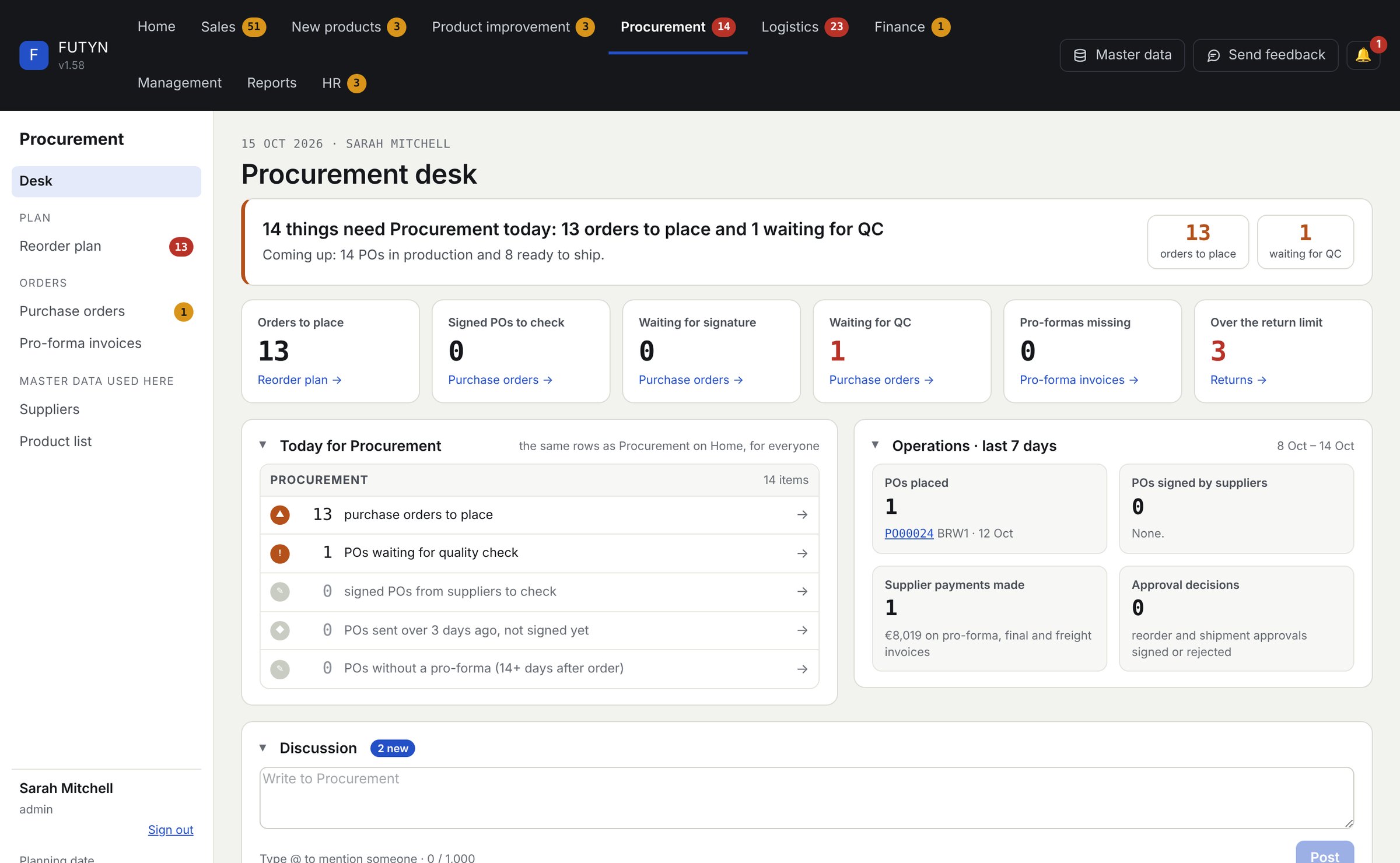Click the Reorder plan badge showing 13
The image size is (1400, 863).
(181, 247)
